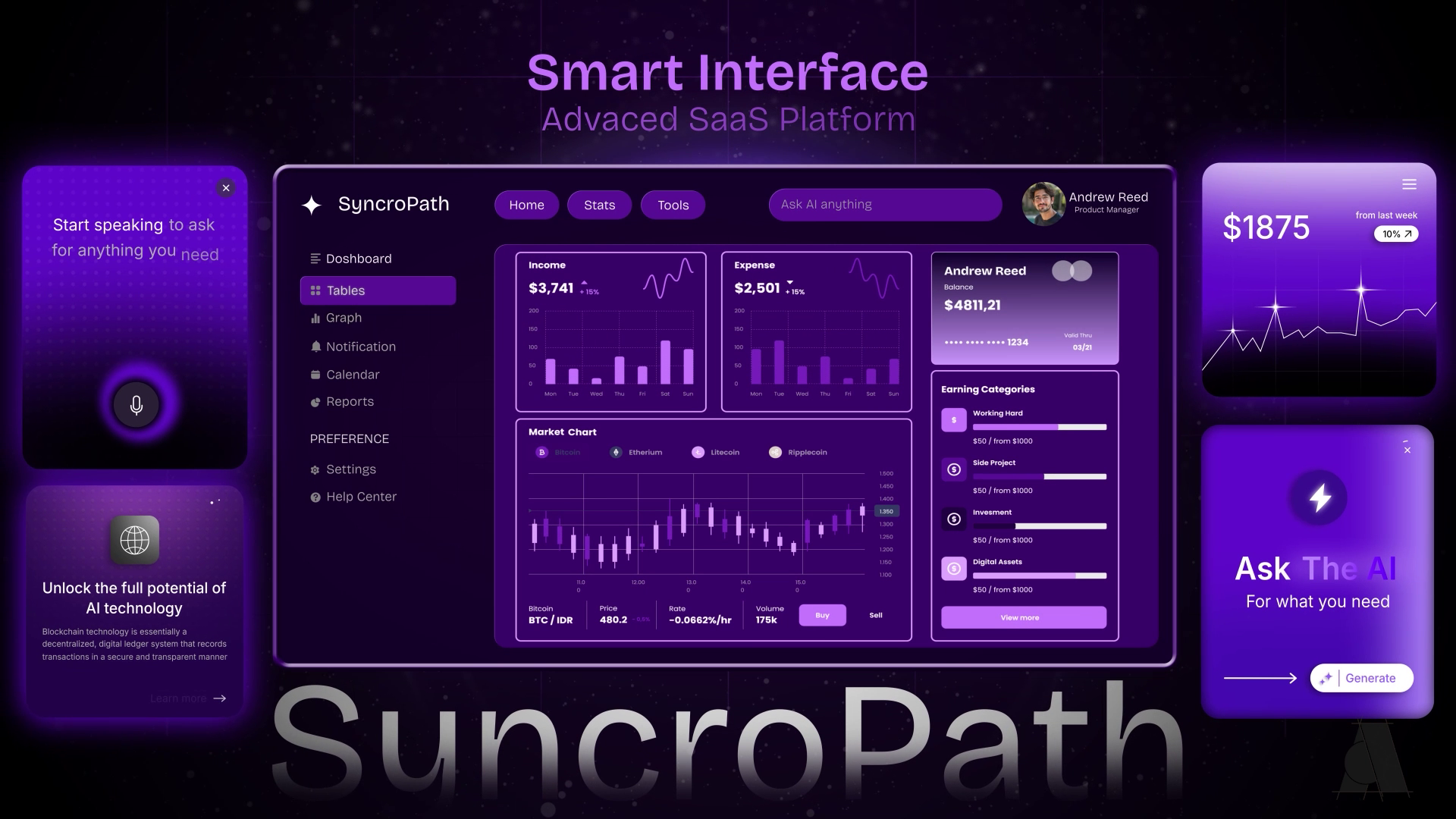Click the 10% from last week badge

pos(1396,234)
